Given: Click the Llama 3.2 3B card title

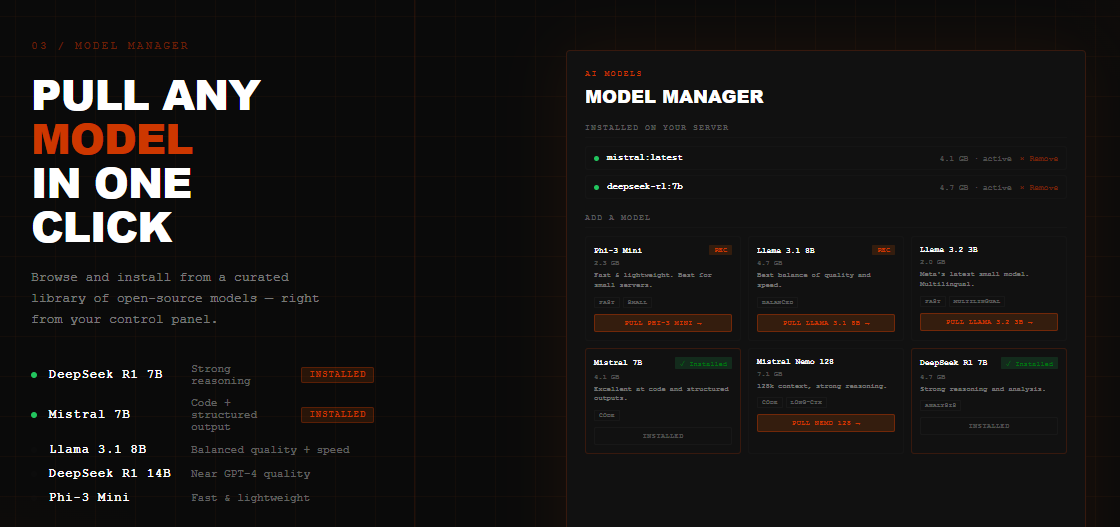Looking at the screenshot, I should coord(949,250).
